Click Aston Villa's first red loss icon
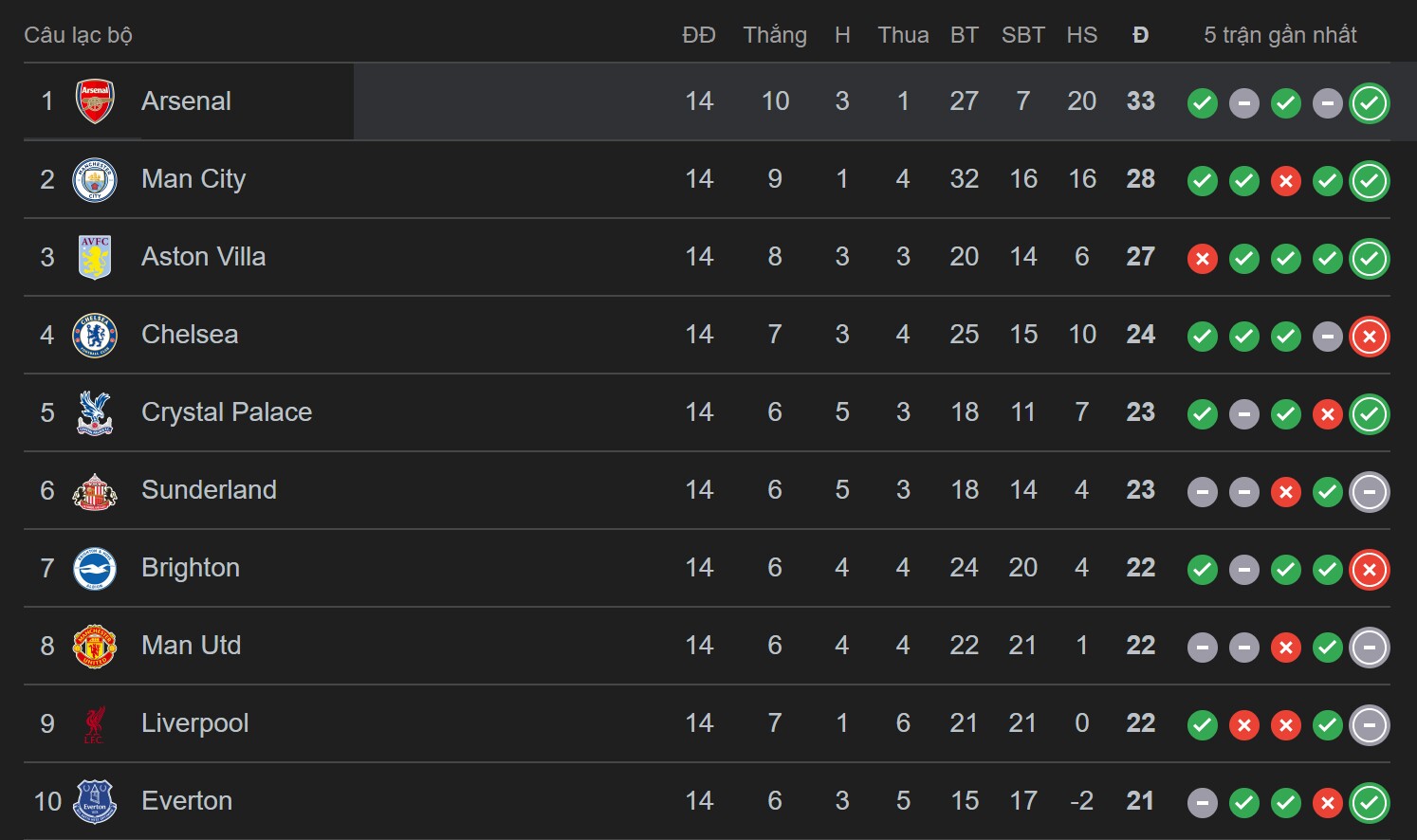 pyautogui.click(x=1203, y=258)
